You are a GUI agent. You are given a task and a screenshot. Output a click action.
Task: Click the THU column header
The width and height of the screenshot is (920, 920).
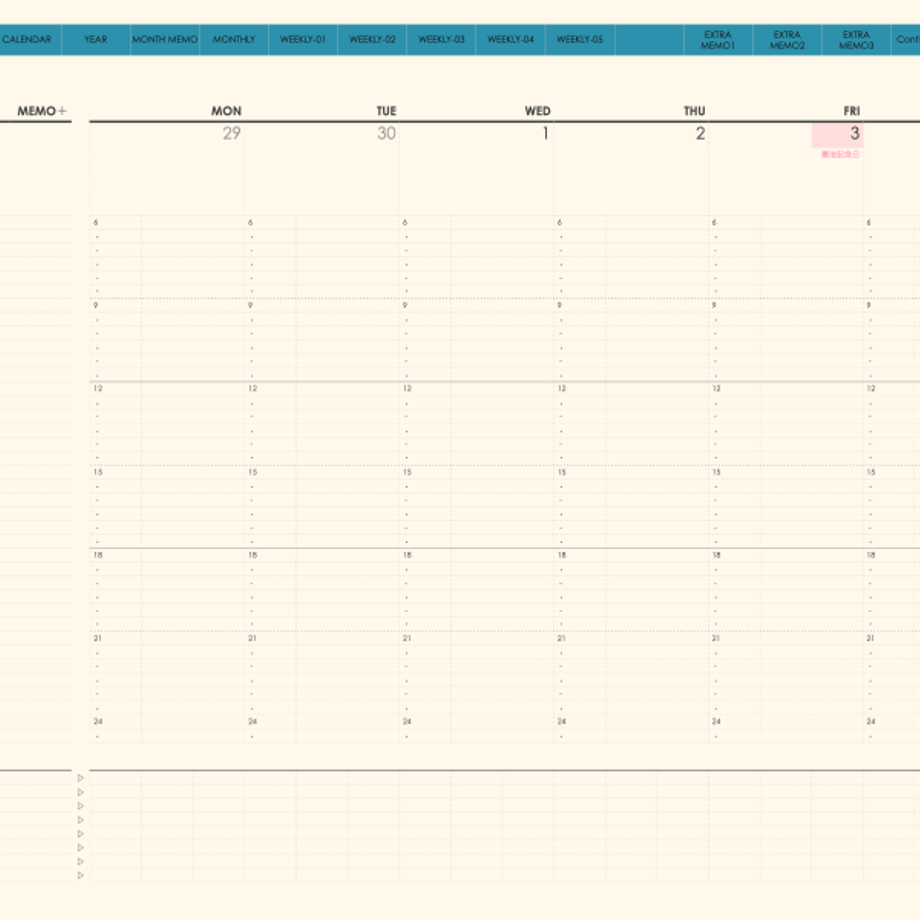[x=694, y=111]
